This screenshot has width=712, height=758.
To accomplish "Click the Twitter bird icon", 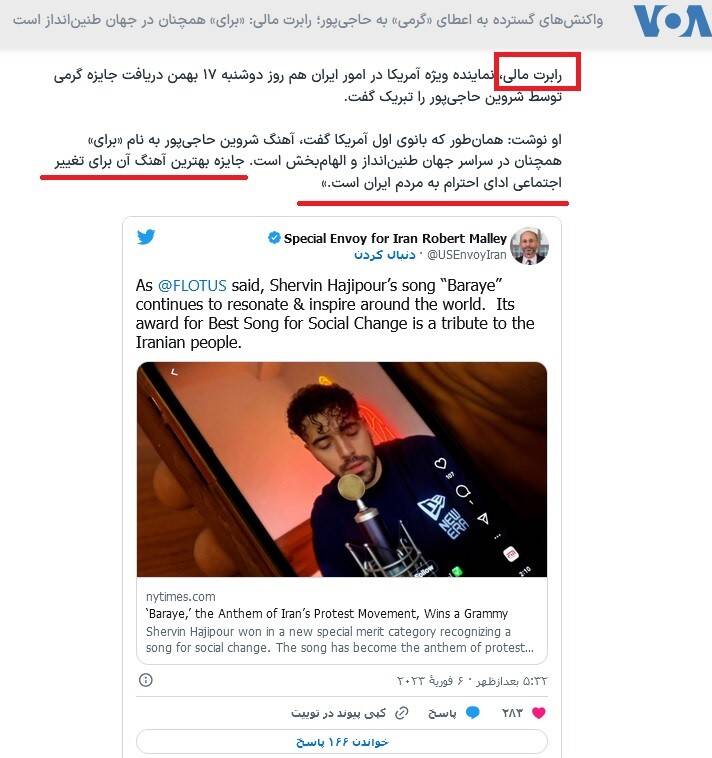I will 146,237.
